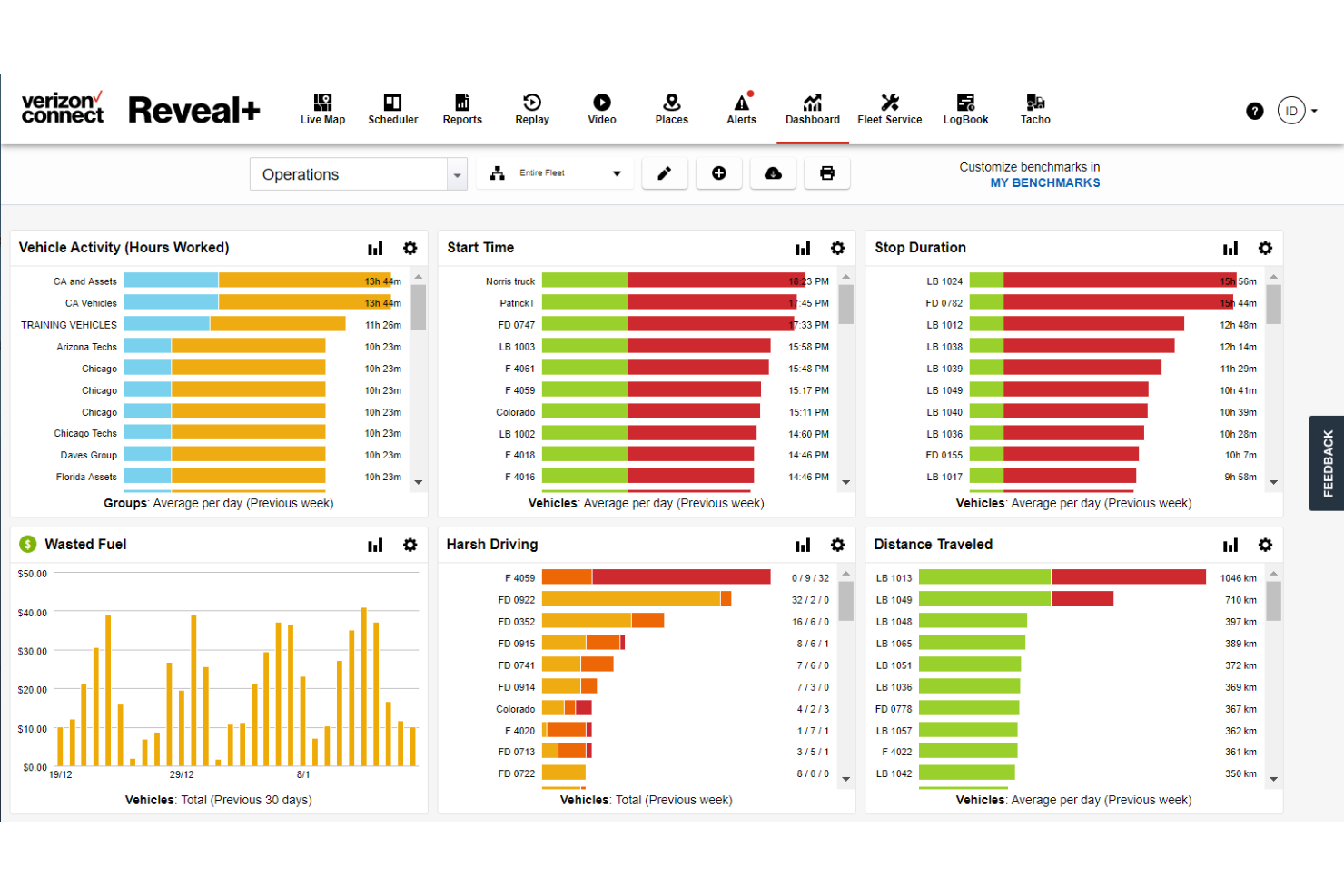Select the Scheduler icon
The height and width of the screenshot is (896, 1344).
click(392, 109)
